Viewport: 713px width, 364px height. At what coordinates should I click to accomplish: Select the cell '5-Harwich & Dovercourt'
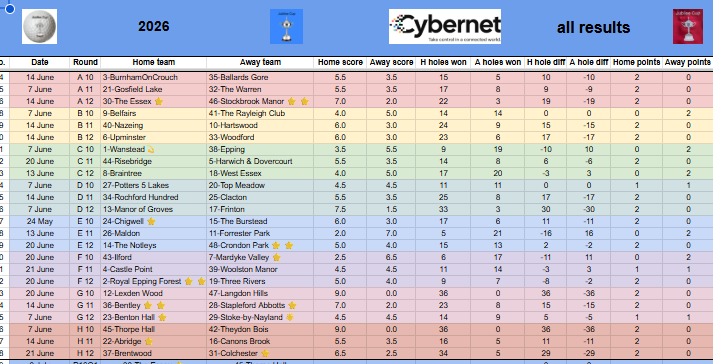[260, 162]
